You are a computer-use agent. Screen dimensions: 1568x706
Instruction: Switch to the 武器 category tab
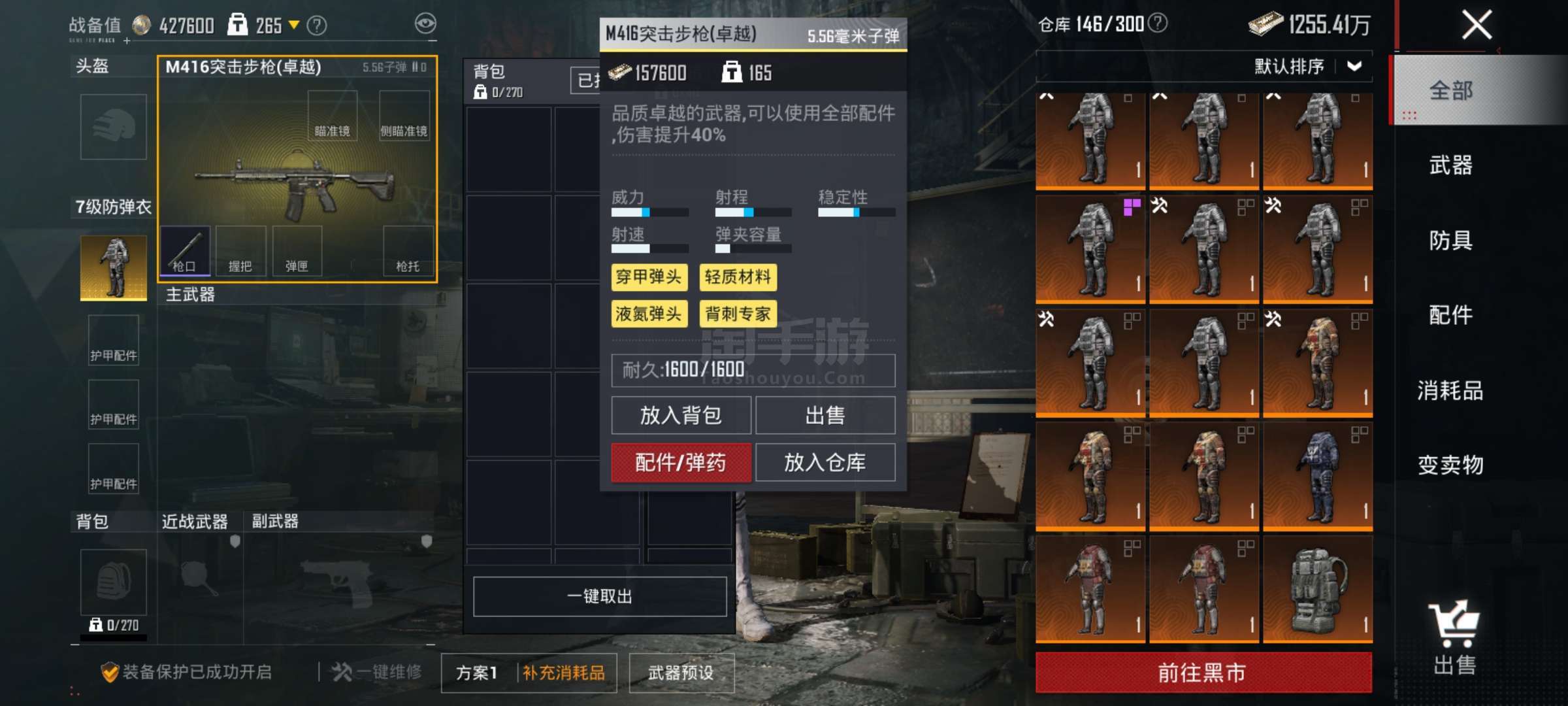click(x=1450, y=165)
